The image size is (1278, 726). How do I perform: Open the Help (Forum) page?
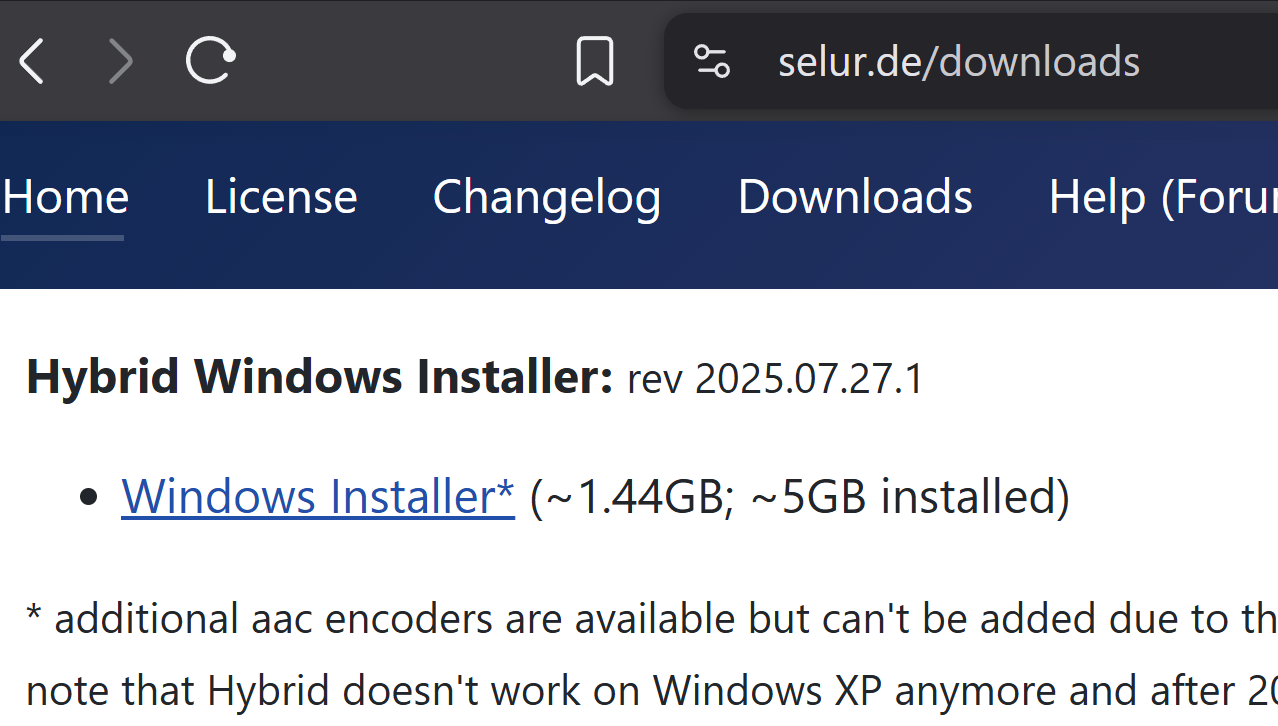[x=1150, y=196]
